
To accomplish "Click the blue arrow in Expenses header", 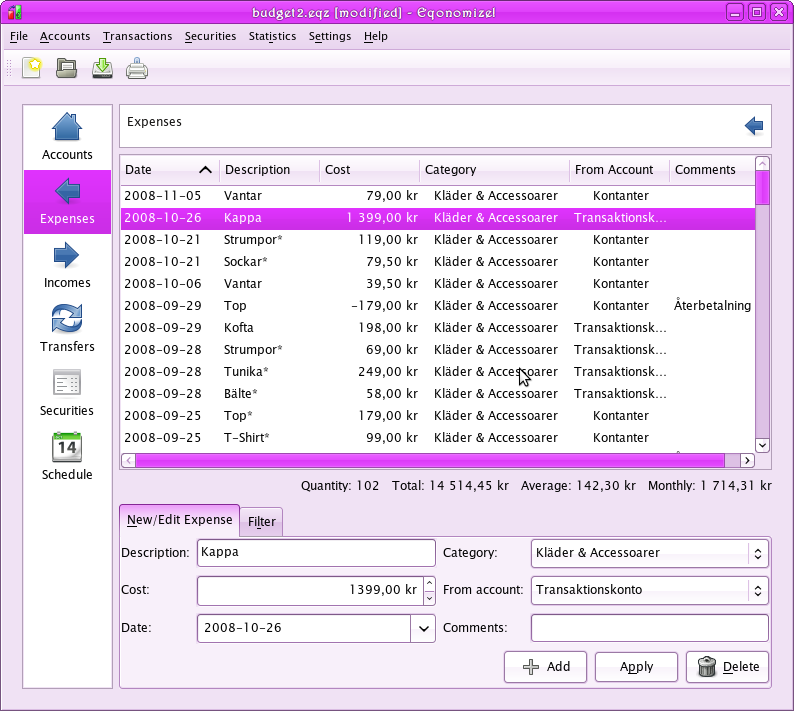I will click(x=754, y=126).
